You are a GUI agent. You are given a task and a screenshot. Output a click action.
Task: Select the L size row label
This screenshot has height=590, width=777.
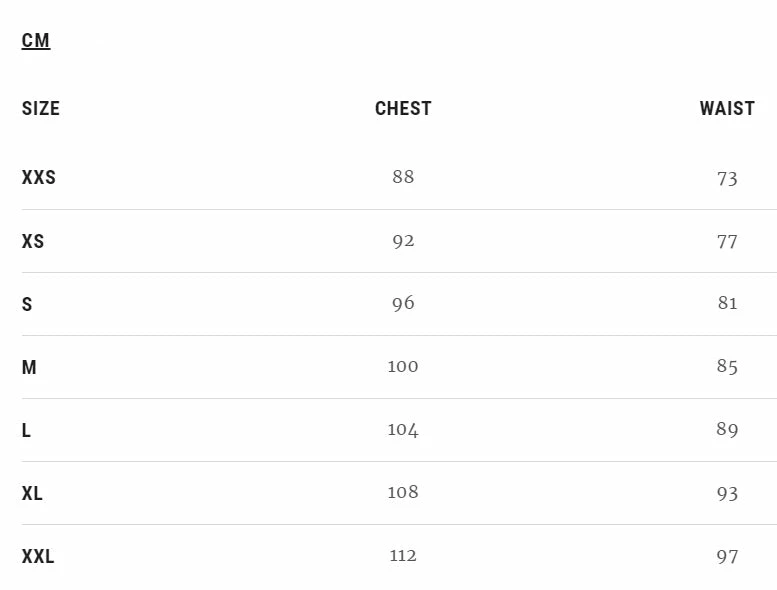click(x=26, y=430)
